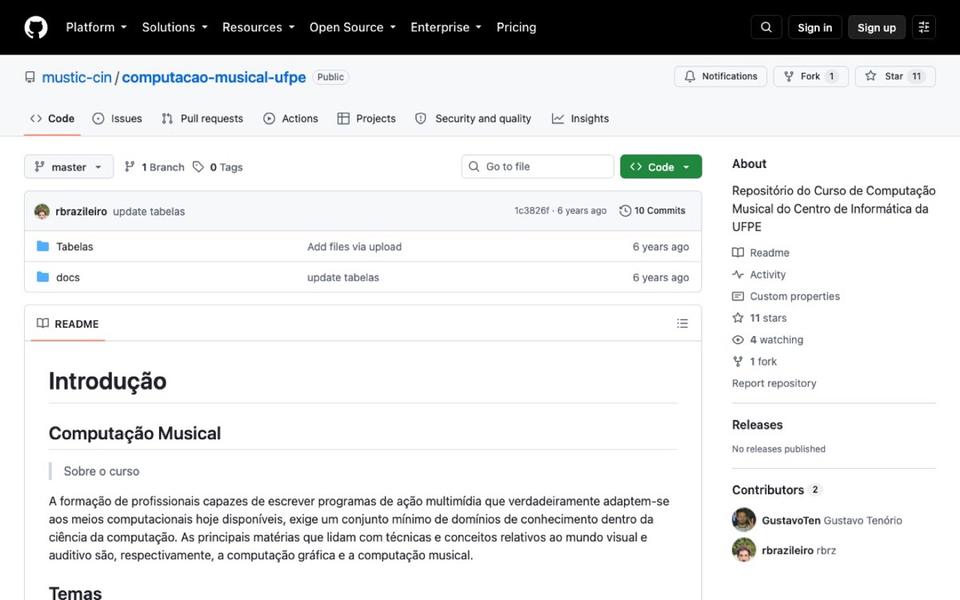Open Add files via upload commit message
The image size is (960, 600).
pos(354,247)
